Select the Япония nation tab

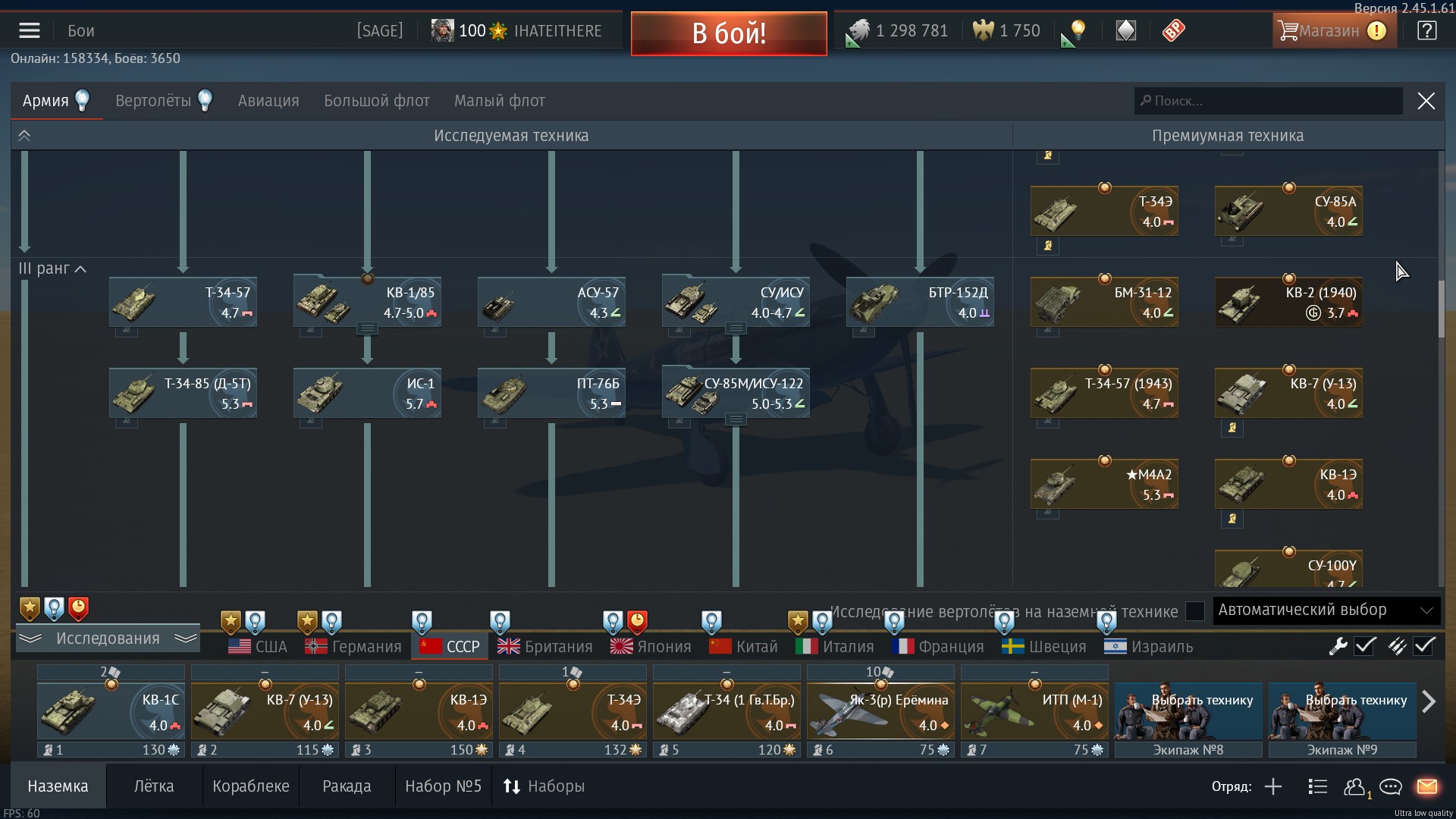[651, 647]
